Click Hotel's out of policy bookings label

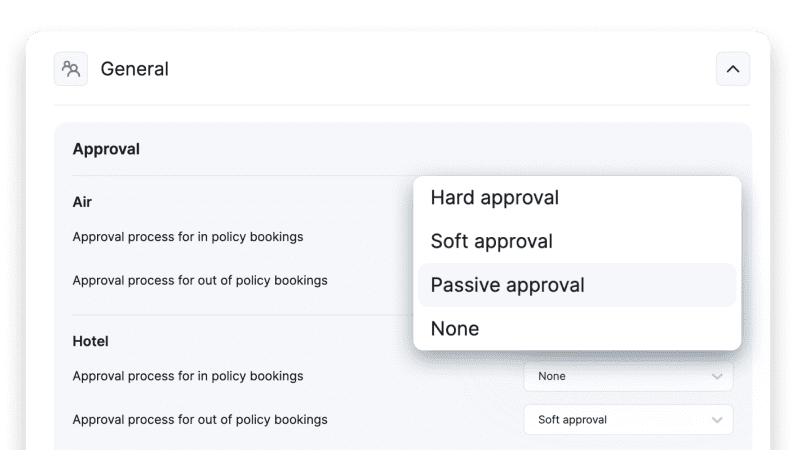pyautogui.click(x=200, y=419)
